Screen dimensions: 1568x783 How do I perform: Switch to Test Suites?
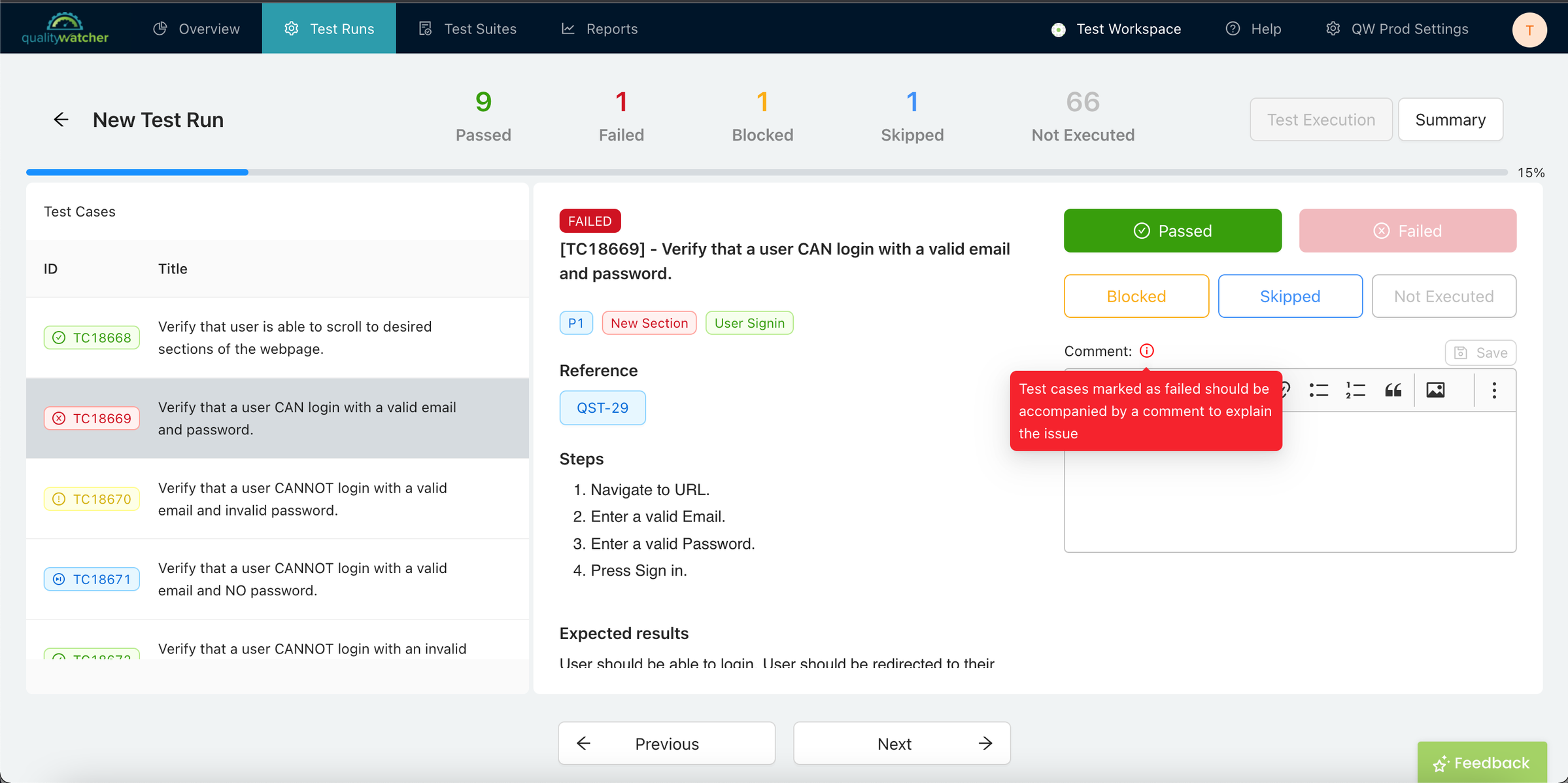(x=468, y=29)
